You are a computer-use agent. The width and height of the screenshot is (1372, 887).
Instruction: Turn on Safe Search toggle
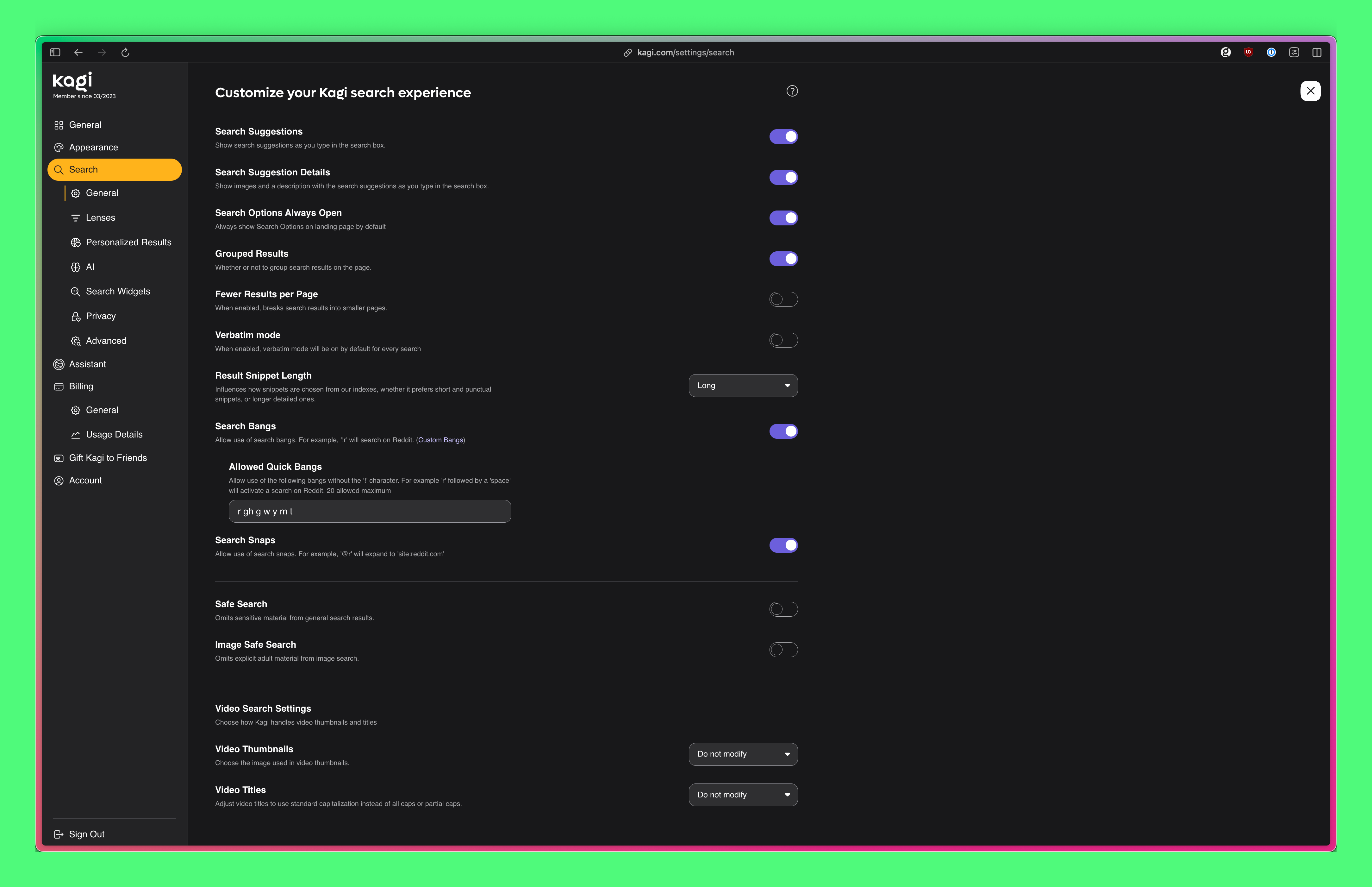pyautogui.click(x=783, y=609)
